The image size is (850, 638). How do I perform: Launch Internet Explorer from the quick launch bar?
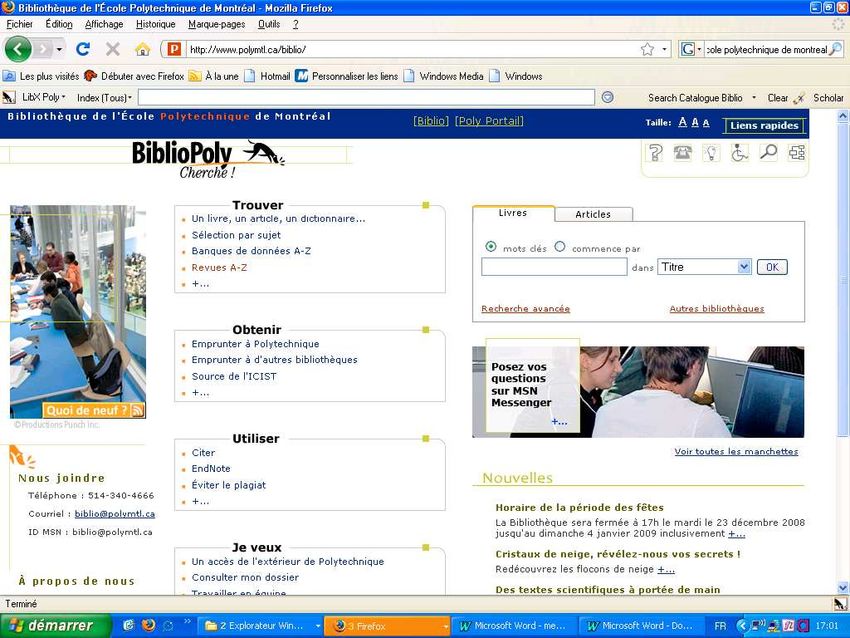click(128, 626)
